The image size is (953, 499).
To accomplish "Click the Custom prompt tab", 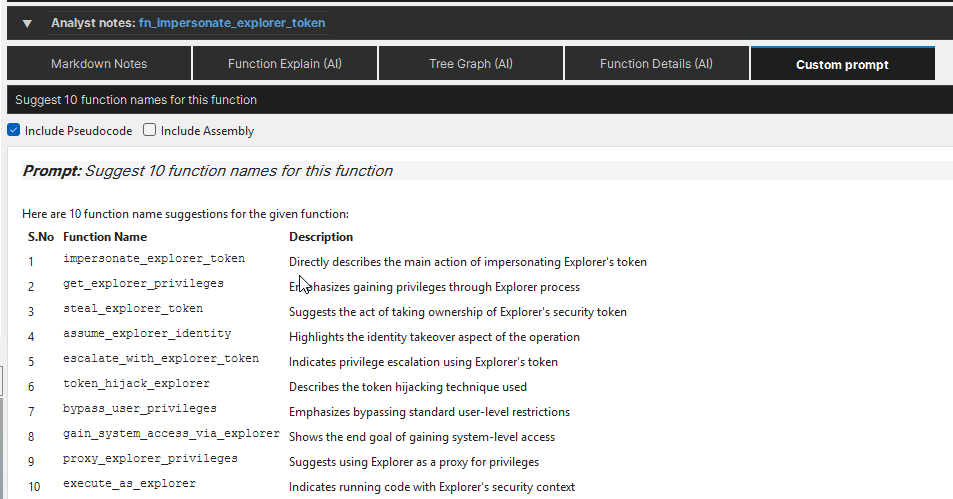I will click(842, 64).
